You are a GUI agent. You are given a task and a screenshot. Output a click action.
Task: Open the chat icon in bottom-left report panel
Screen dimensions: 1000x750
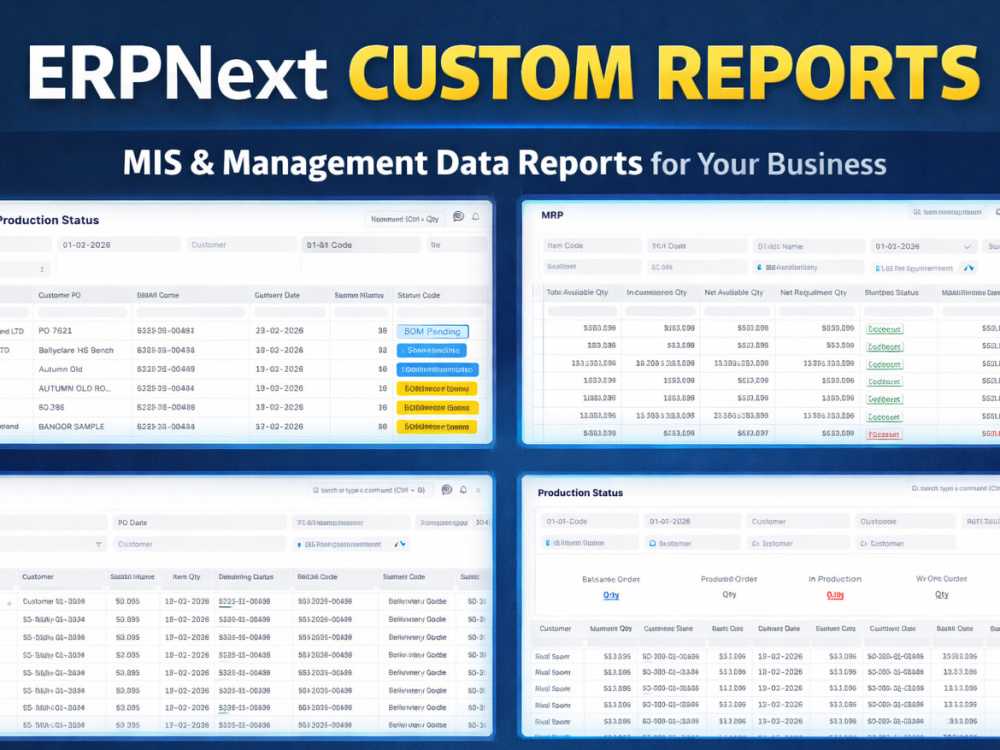446,490
